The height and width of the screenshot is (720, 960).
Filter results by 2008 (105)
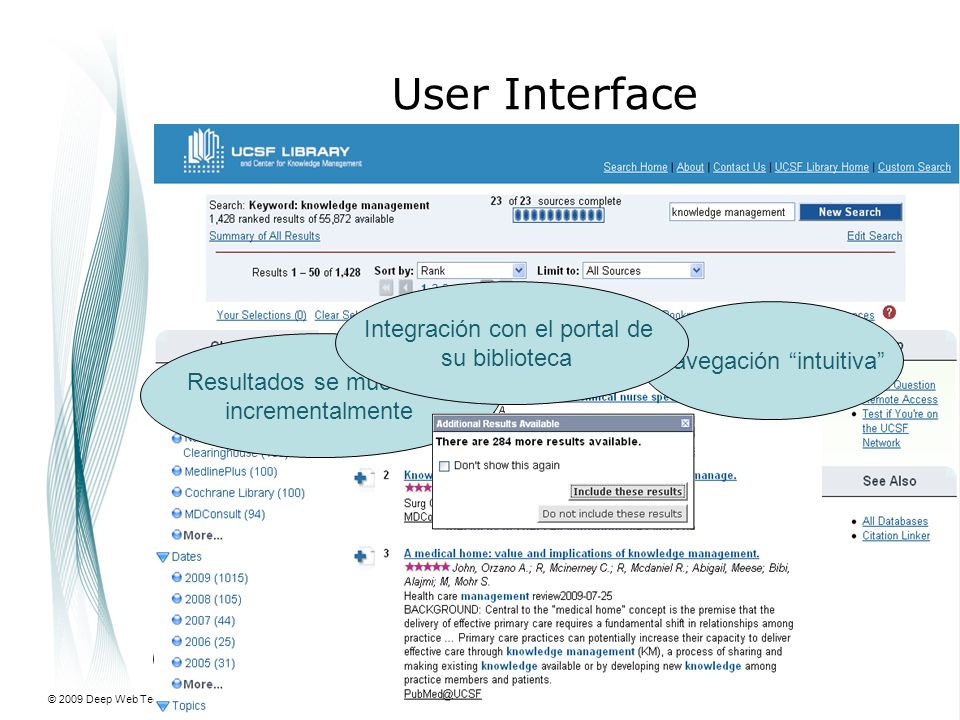(213, 599)
